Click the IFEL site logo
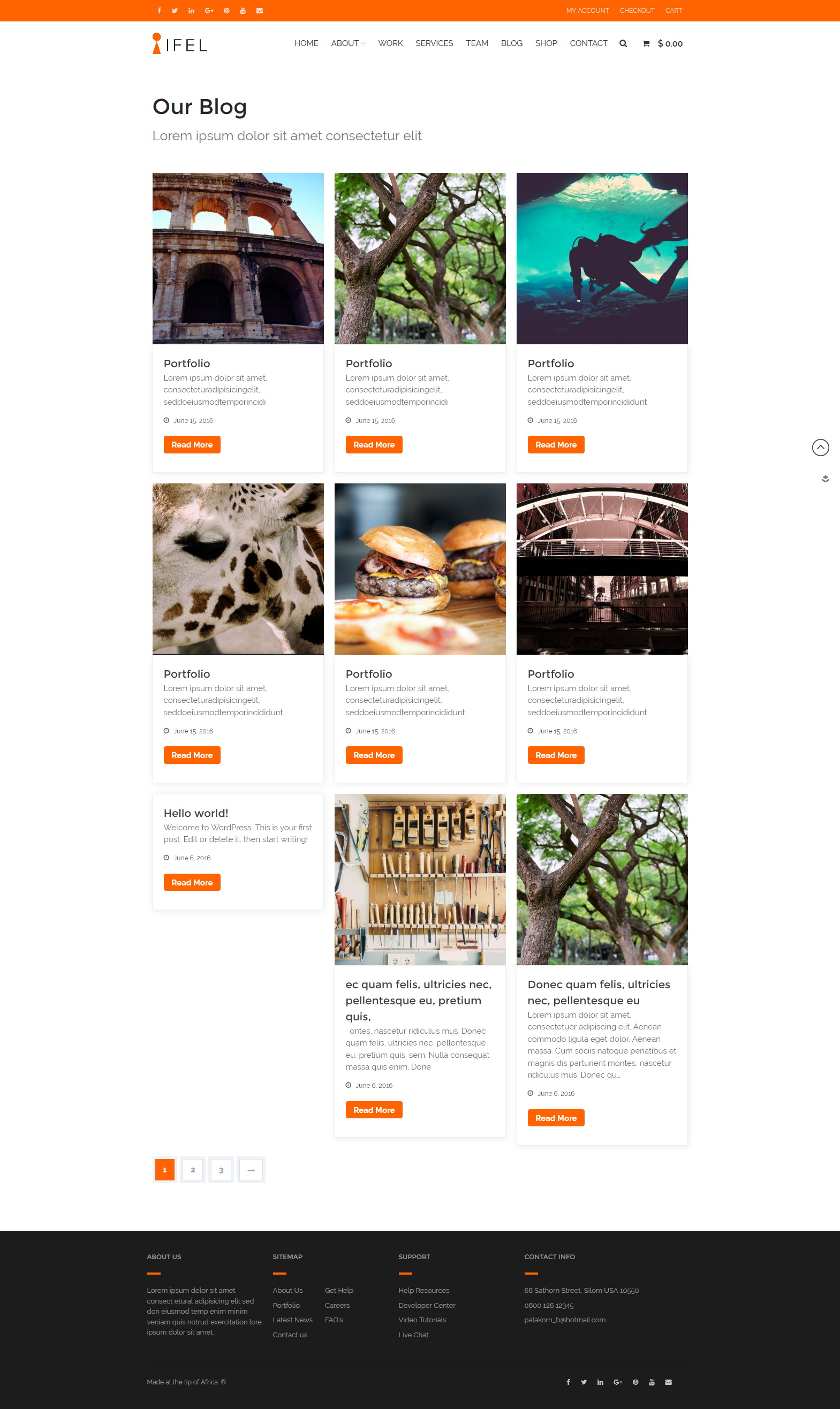840x1409 pixels. click(180, 43)
